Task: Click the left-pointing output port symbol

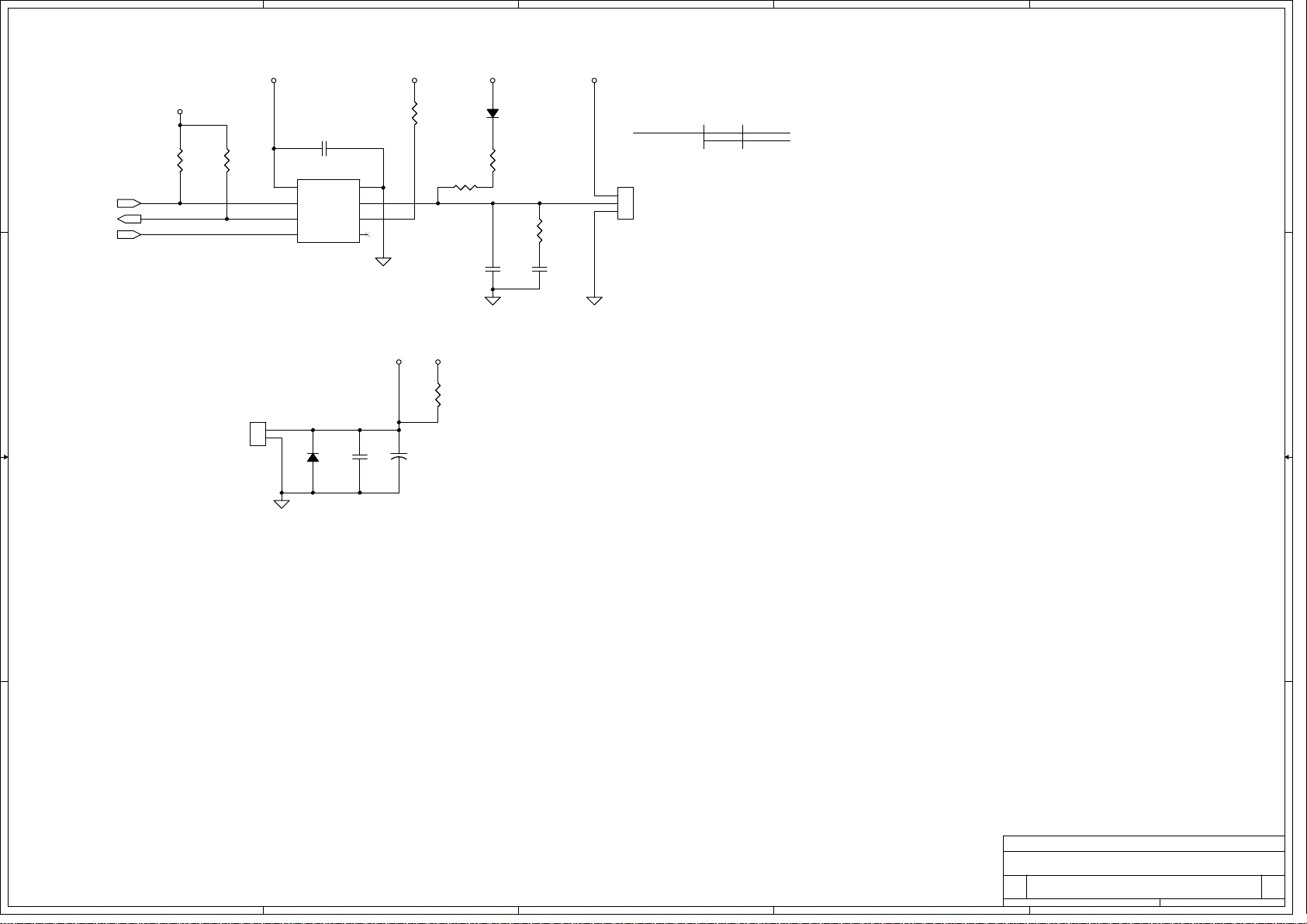Action: coord(129,219)
